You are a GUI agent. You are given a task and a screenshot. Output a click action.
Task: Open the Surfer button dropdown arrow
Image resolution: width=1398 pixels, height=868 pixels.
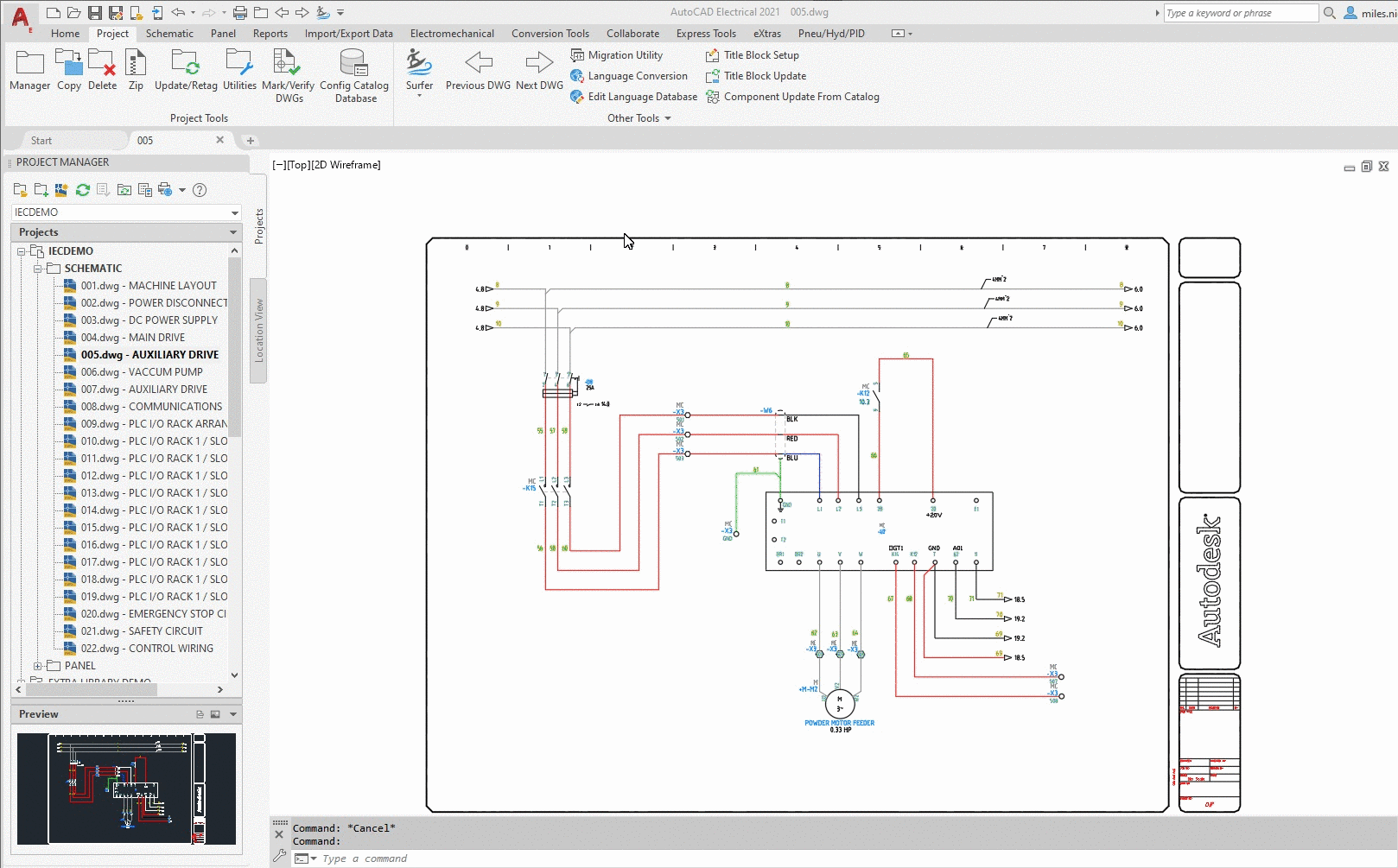[x=419, y=96]
